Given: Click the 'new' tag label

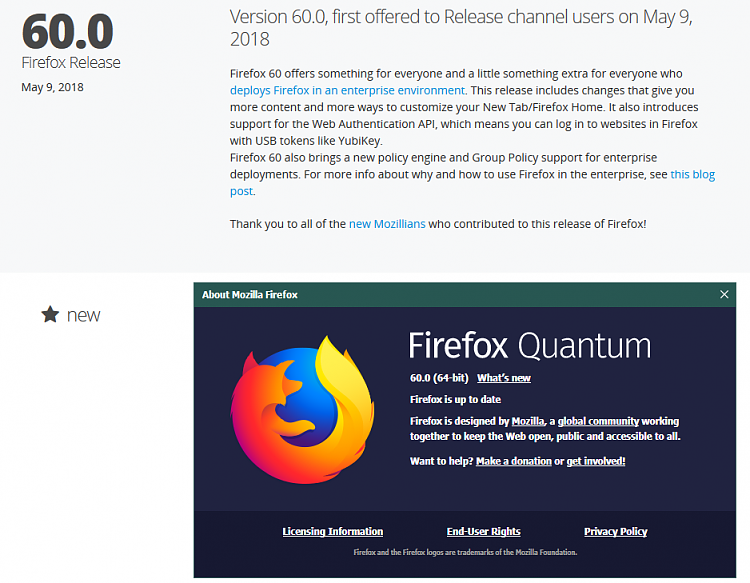Looking at the screenshot, I should 83,316.
